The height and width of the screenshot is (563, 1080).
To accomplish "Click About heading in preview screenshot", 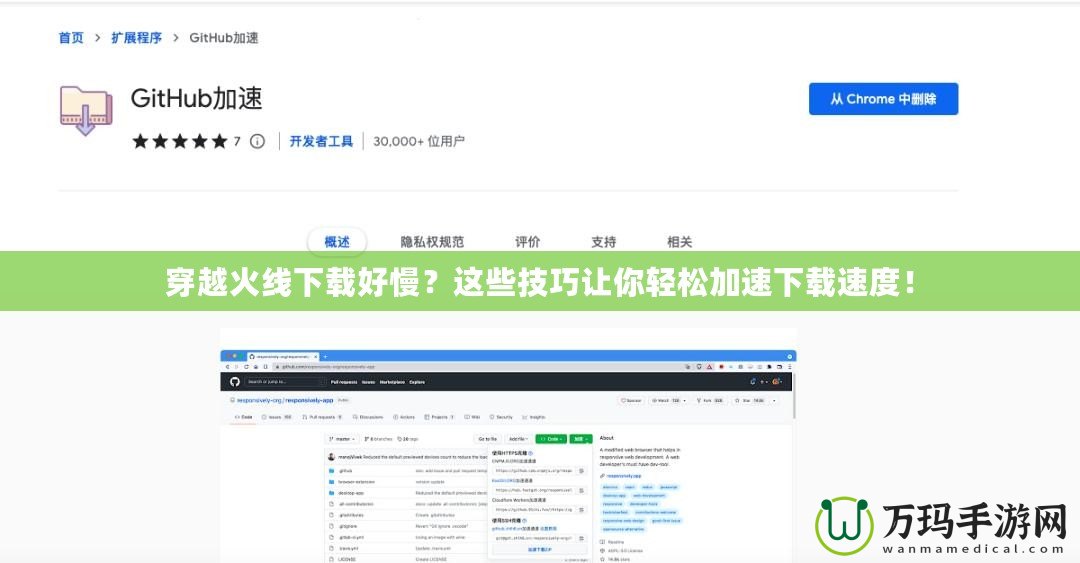I will 607,438.
